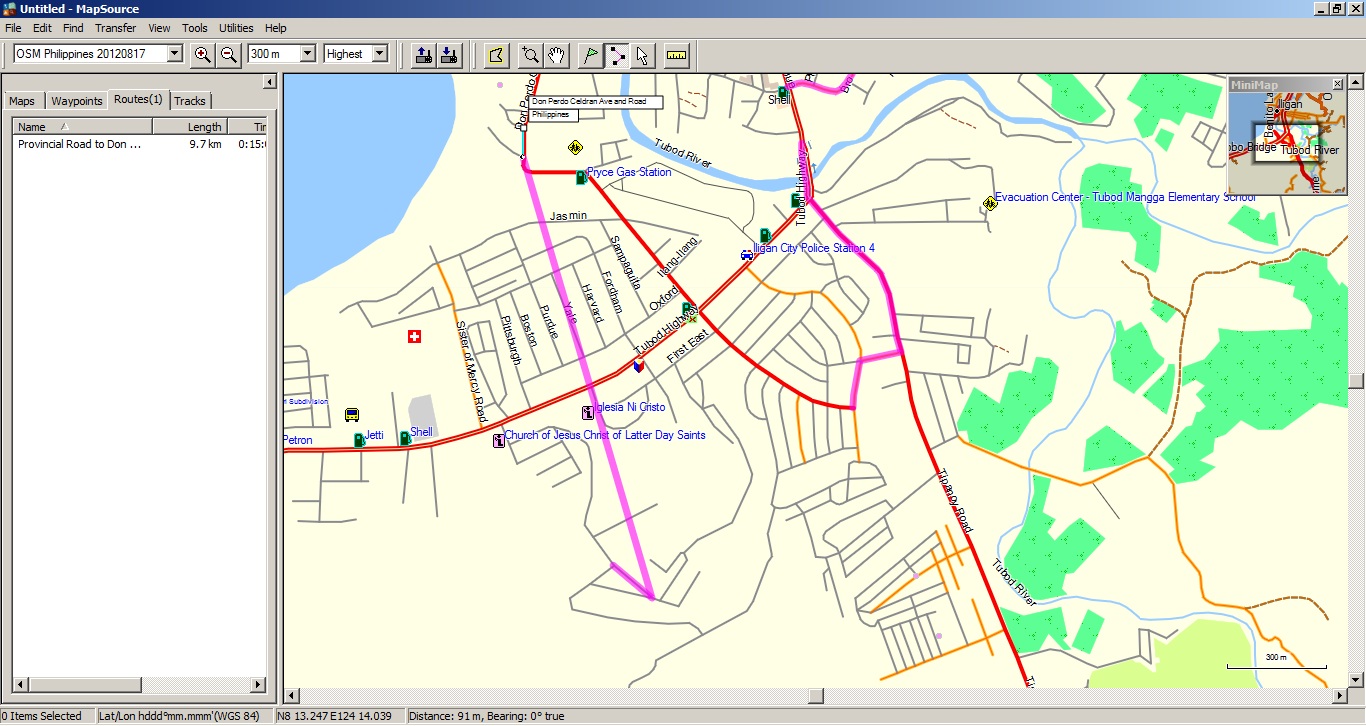Close the MiniMap overlay
1366x726 pixels.
click(1338, 84)
